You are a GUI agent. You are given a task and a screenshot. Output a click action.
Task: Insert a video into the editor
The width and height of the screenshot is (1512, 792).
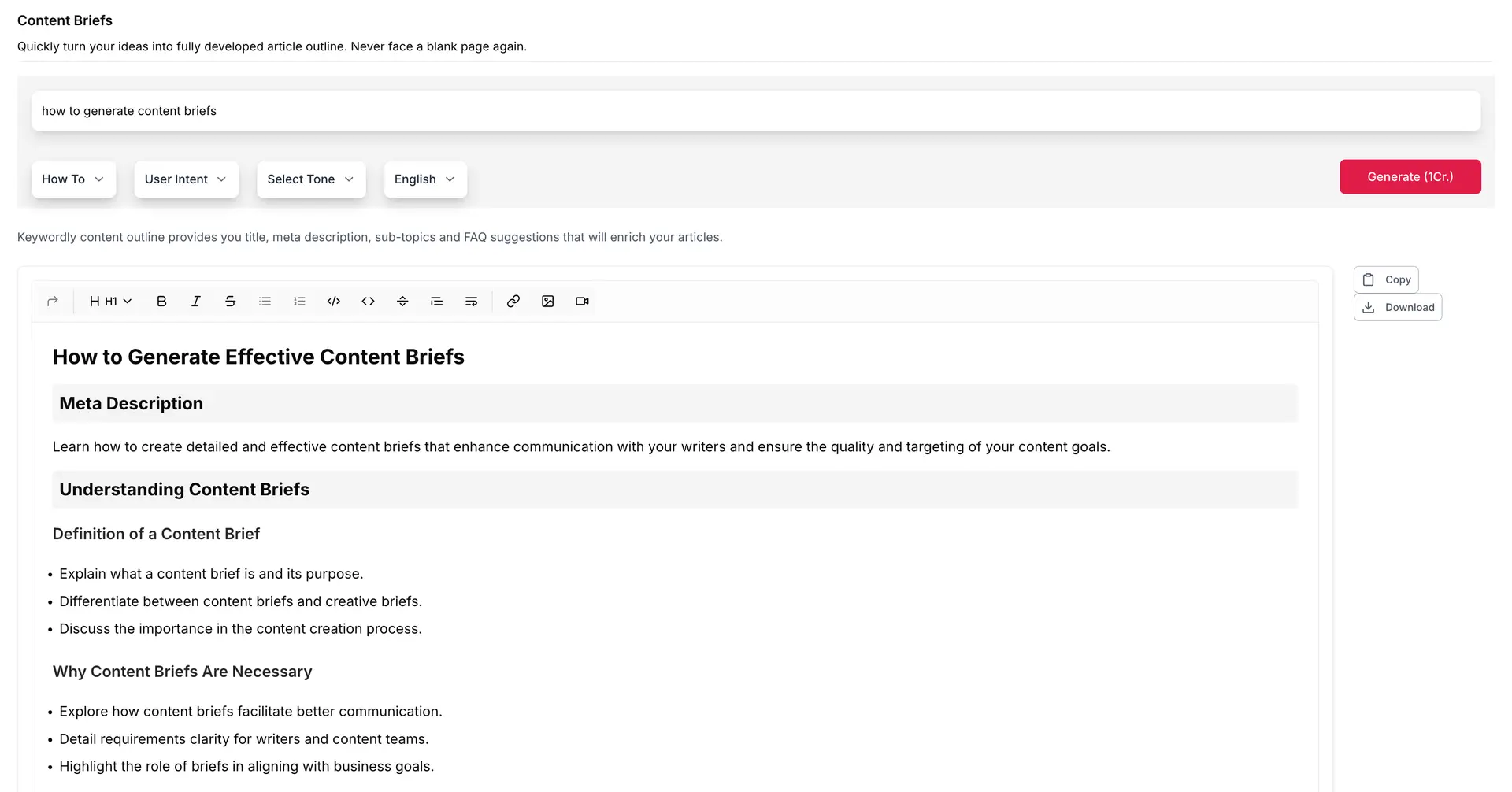[582, 302]
